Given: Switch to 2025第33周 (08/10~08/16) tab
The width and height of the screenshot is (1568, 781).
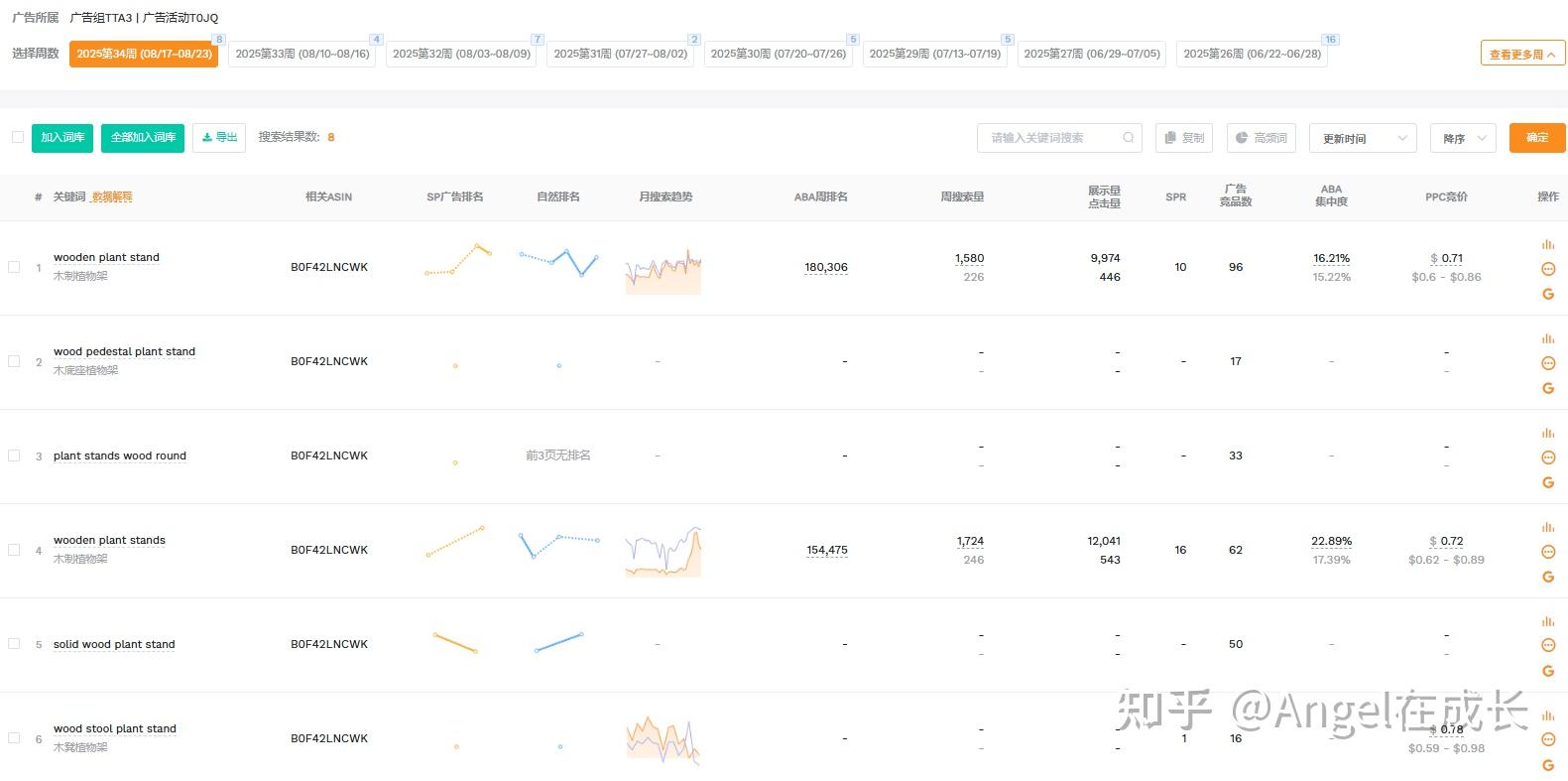Looking at the screenshot, I should pyautogui.click(x=302, y=54).
